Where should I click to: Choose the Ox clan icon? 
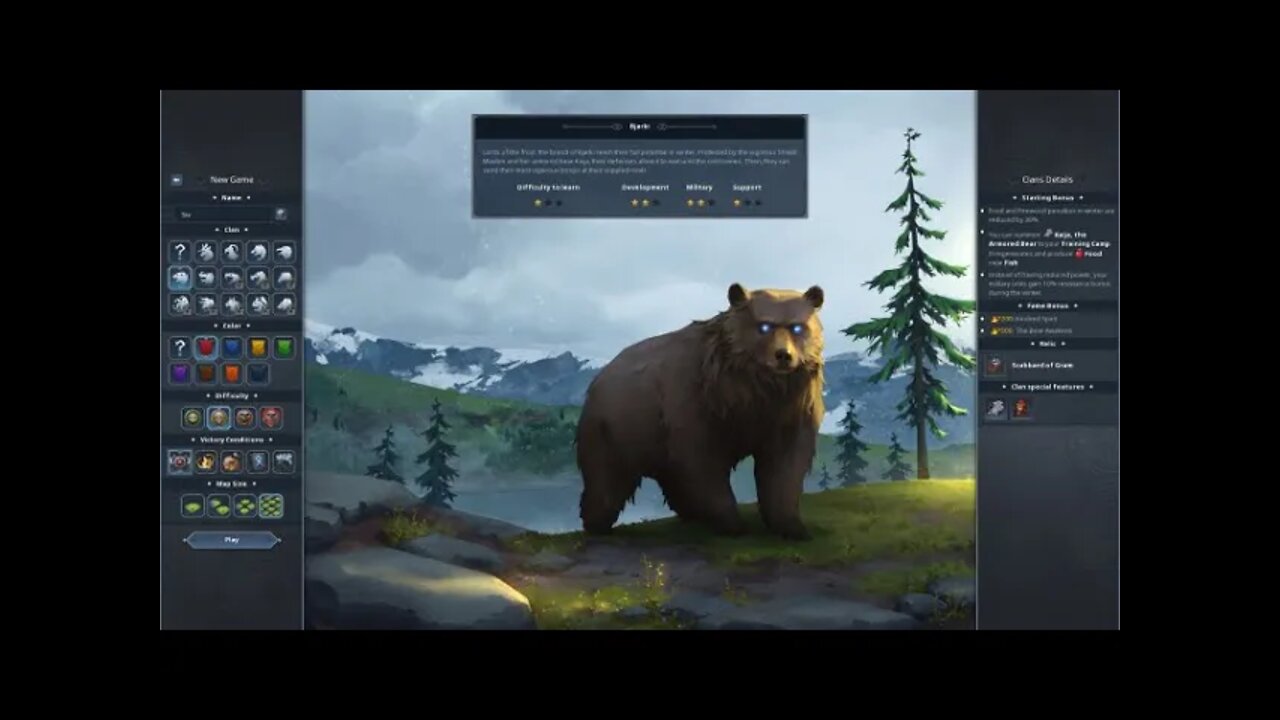[206, 304]
